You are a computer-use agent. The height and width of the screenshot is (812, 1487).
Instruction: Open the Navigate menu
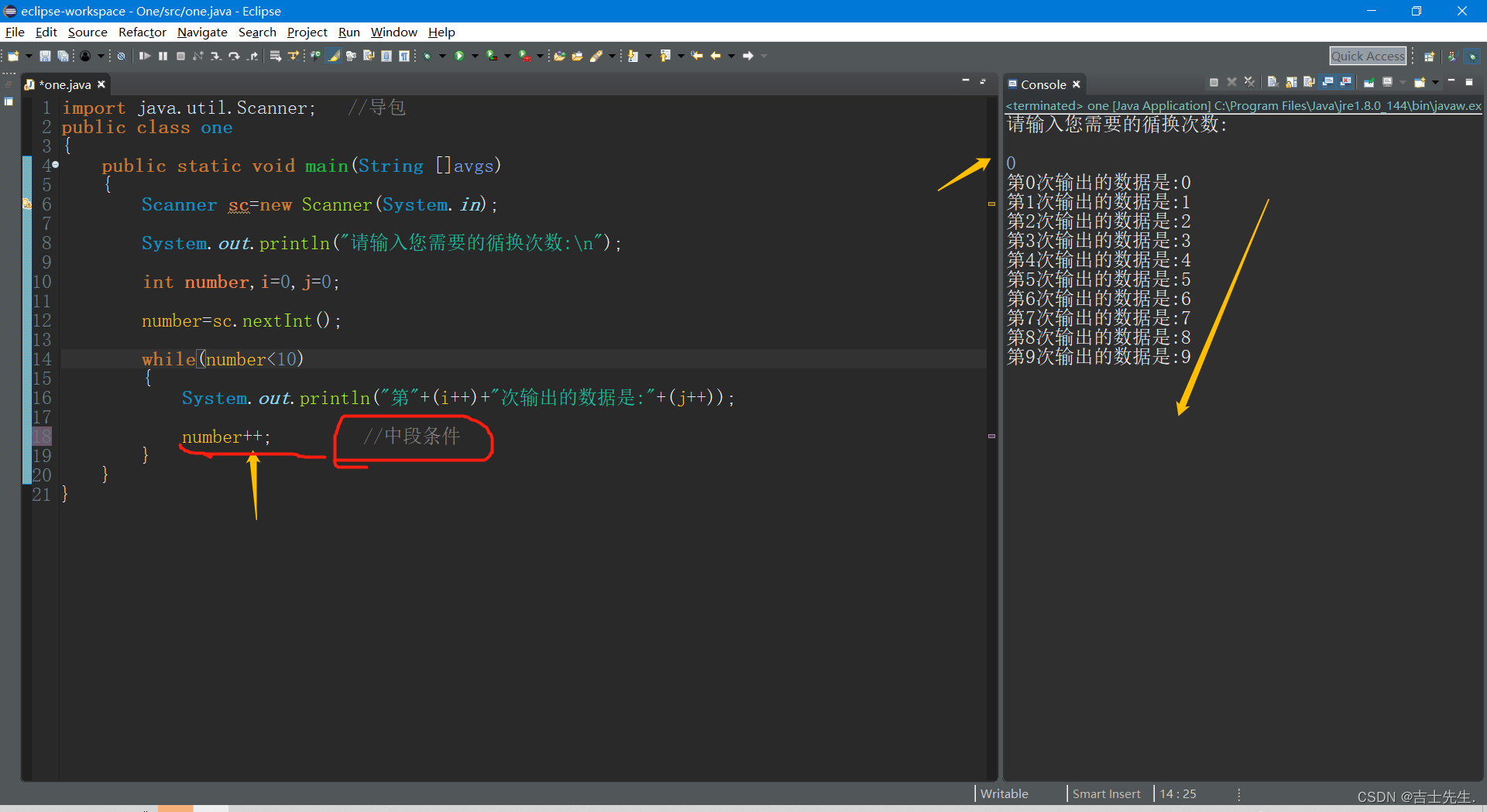202,32
